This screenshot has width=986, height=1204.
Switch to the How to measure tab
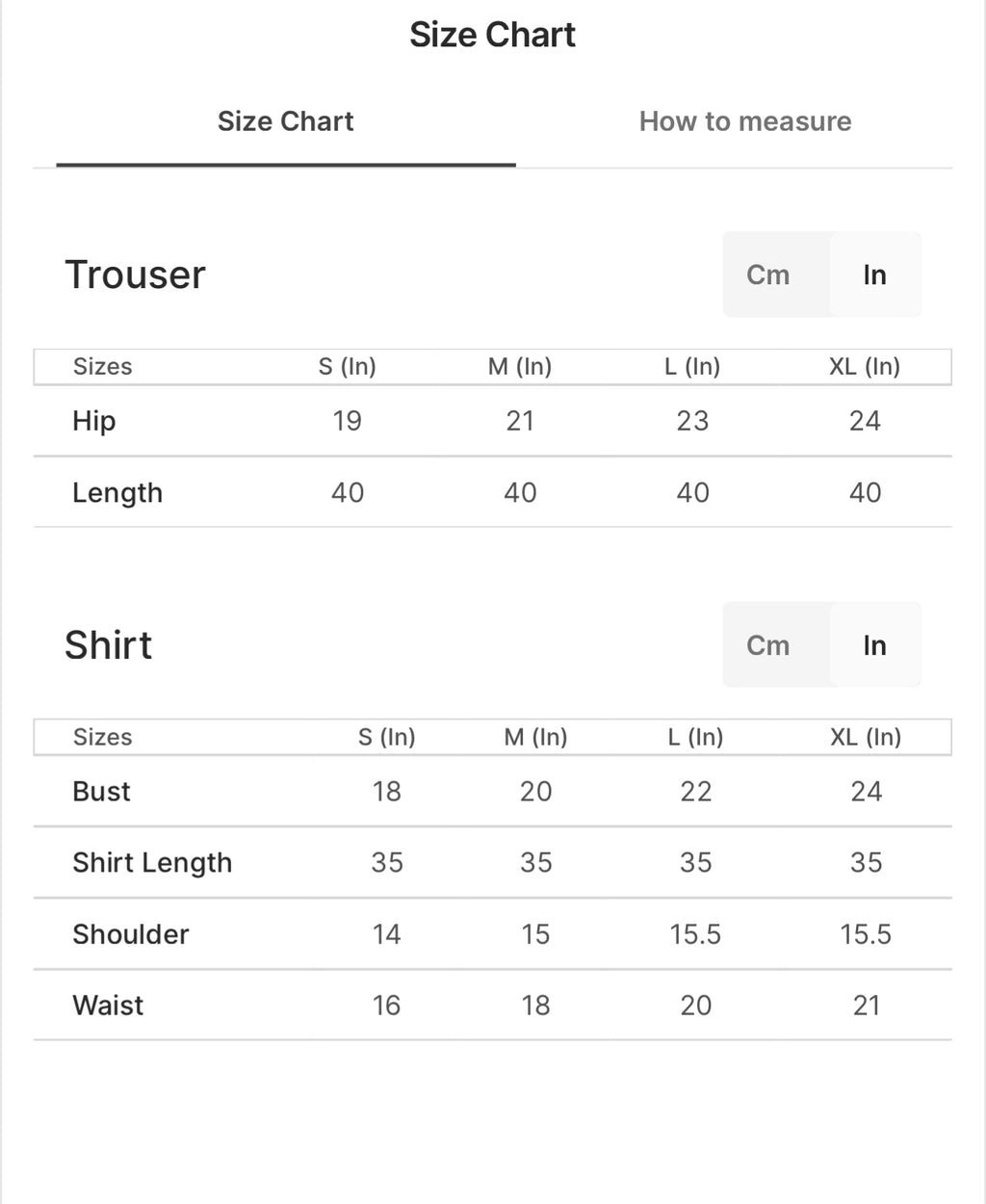click(x=745, y=121)
